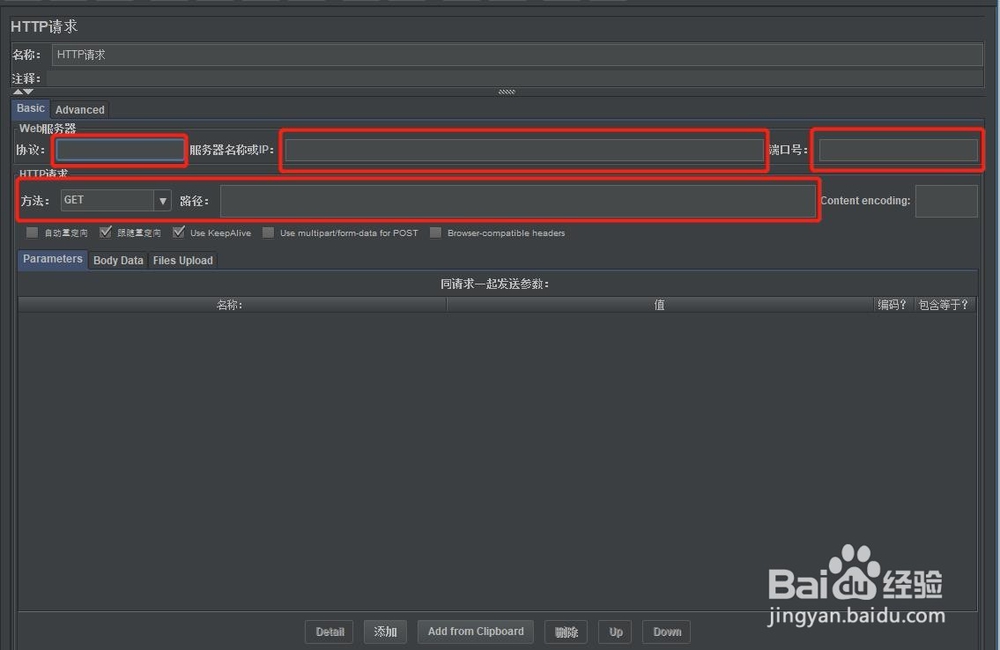Click the Up button
Screen dimensions: 1000x650
[615, 632]
